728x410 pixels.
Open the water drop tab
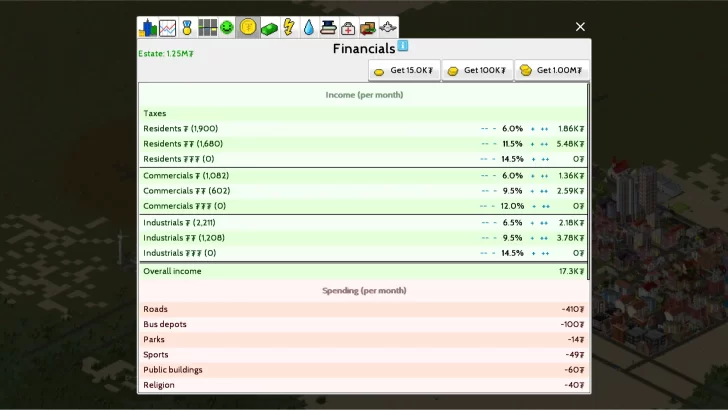click(309, 28)
